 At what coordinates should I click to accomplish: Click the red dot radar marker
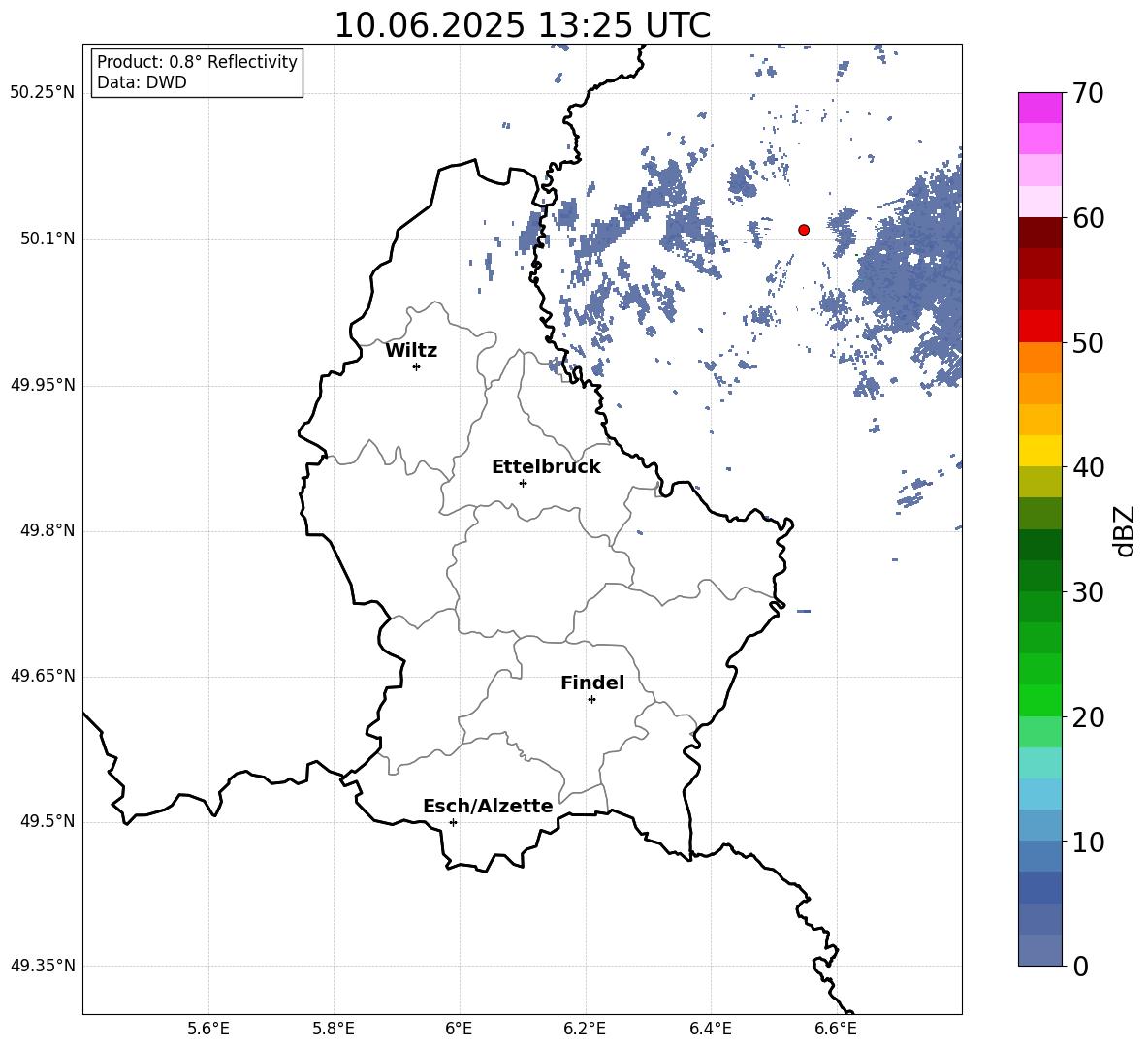point(804,230)
